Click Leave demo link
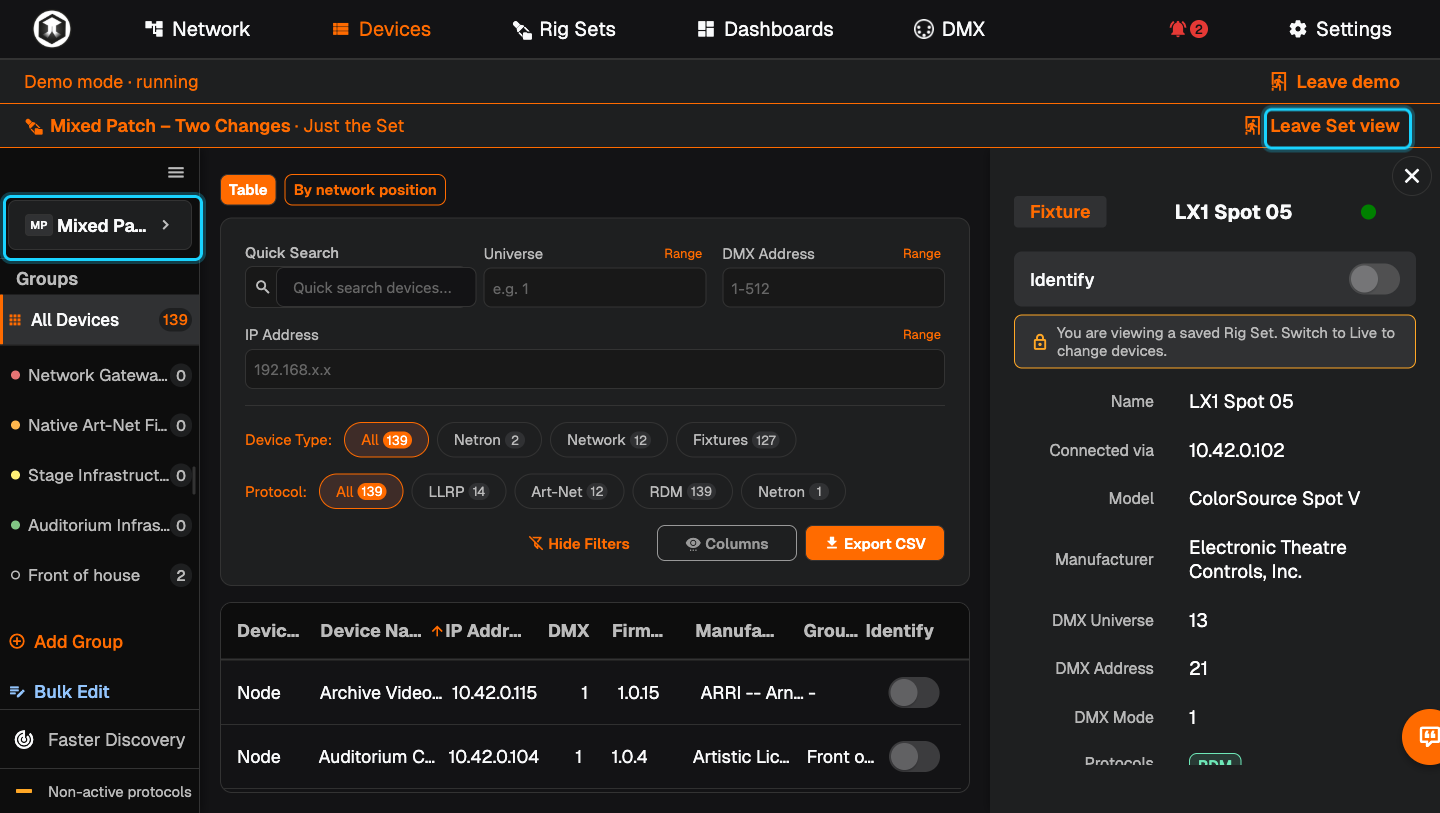This screenshot has height=813, width=1440. tap(1335, 82)
